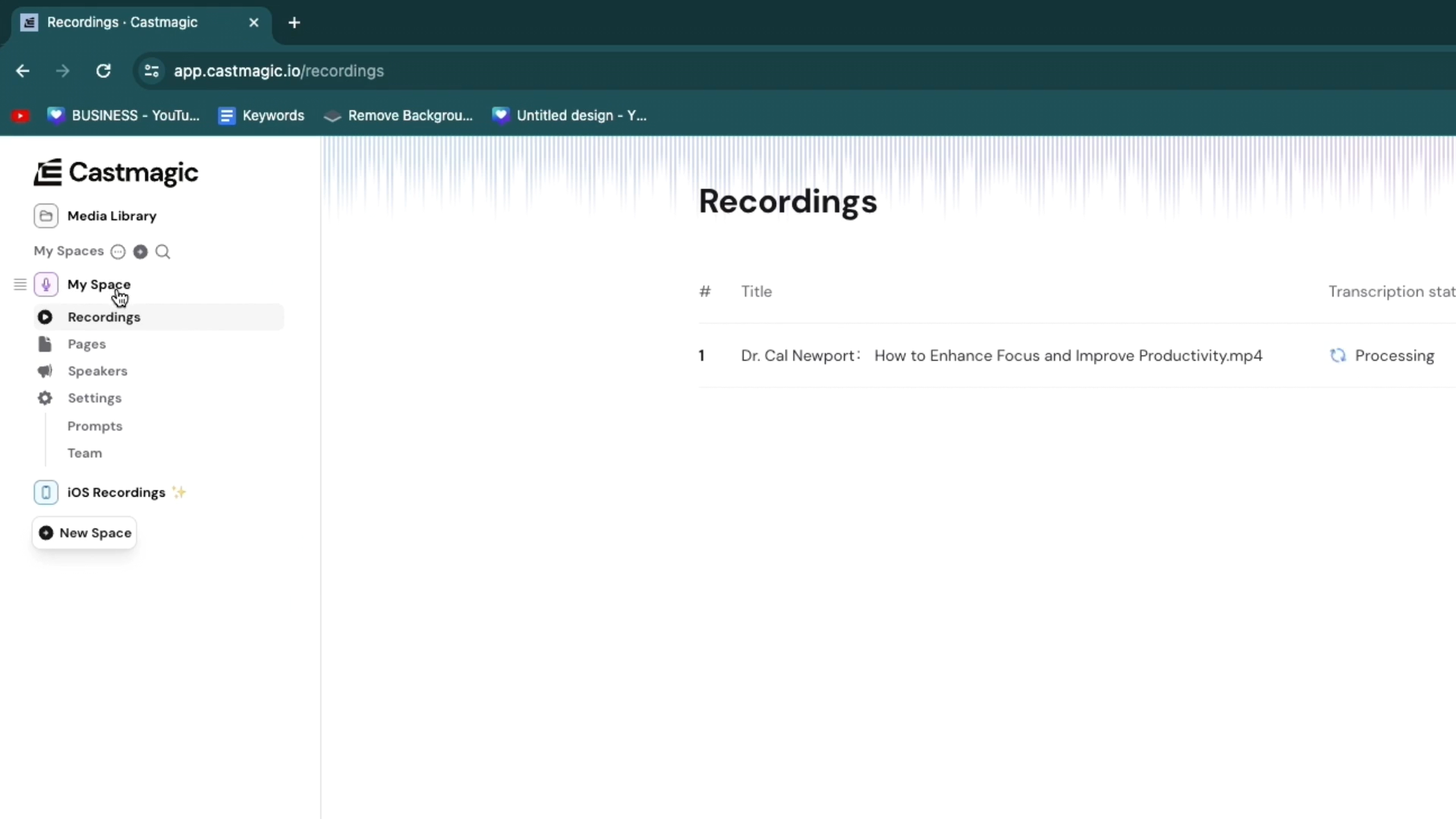This screenshot has width=1456, height=819.
Task: Open Team under Settings
Action: [x=85, y=453]
